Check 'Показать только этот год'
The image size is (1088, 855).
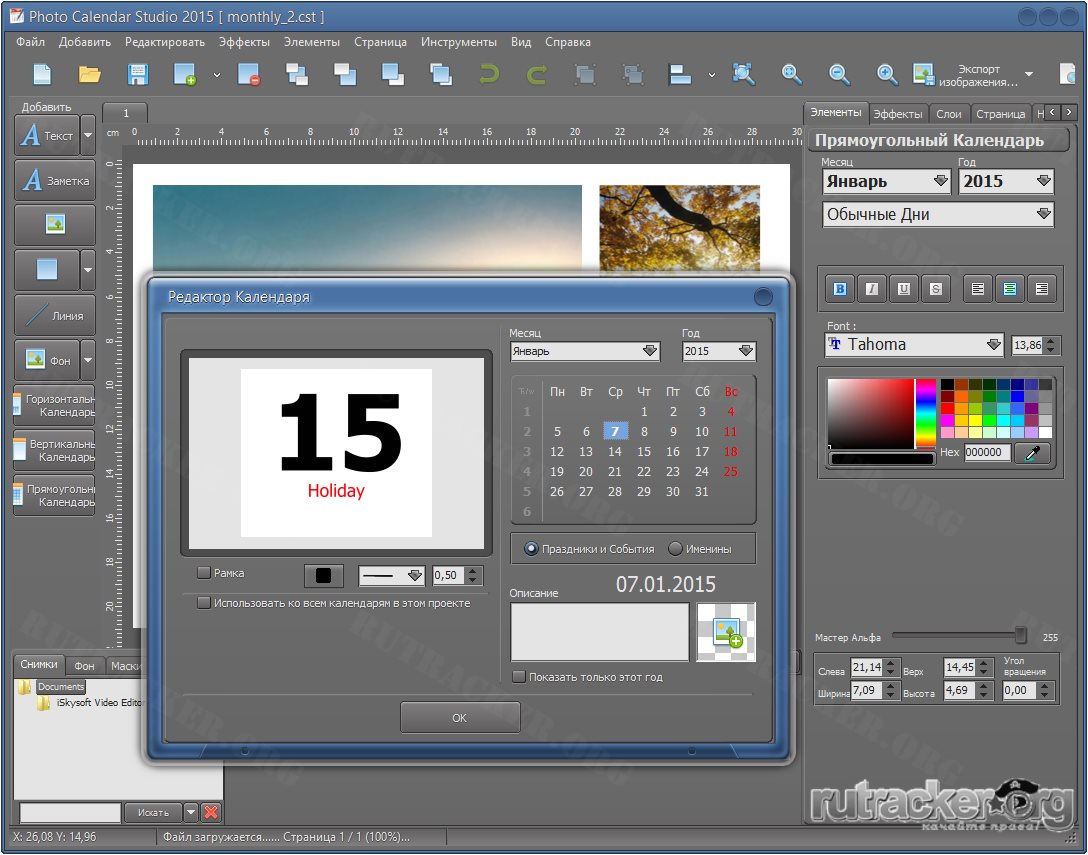[x=519, y=677]
